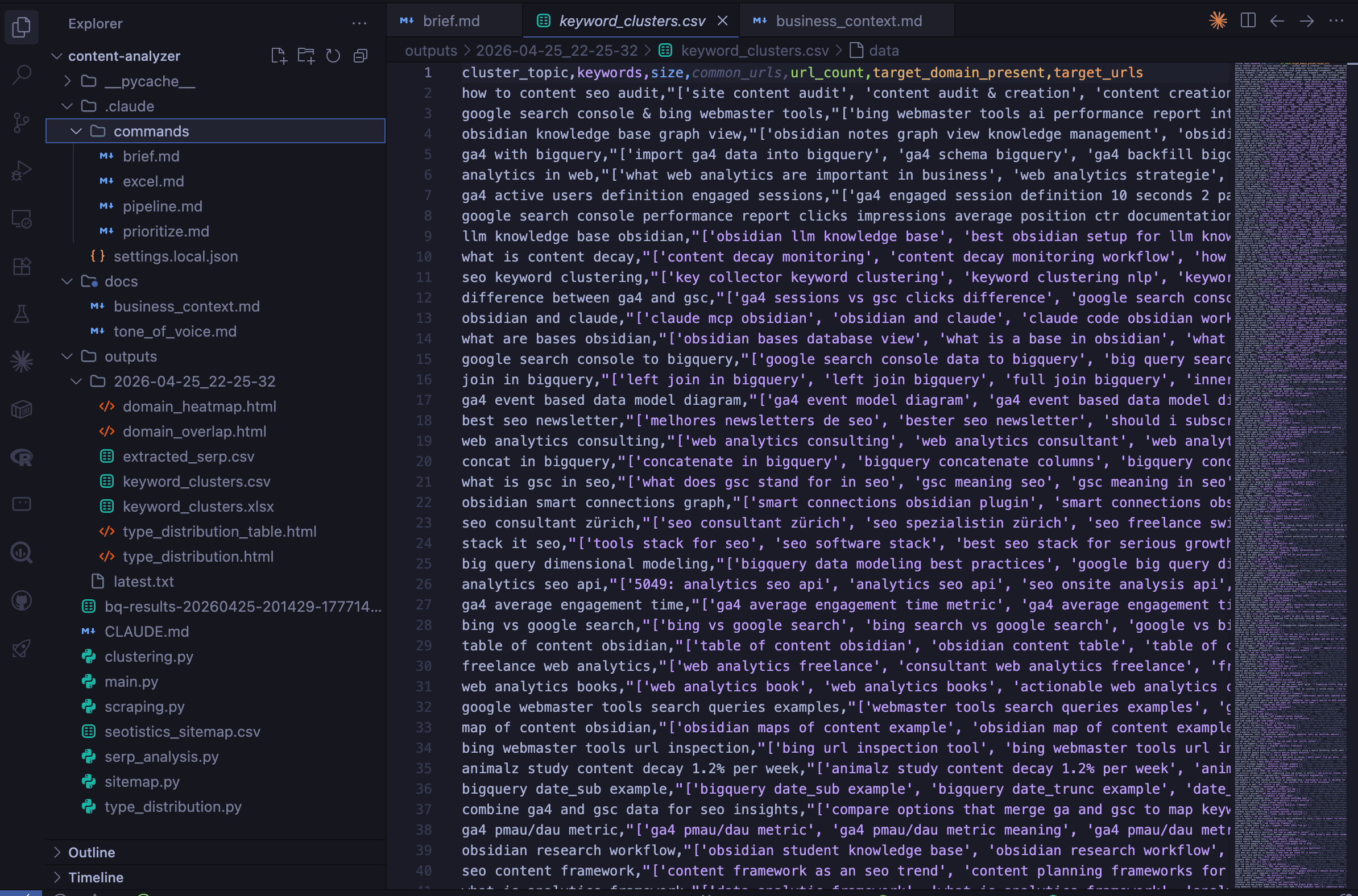
Task: Click the New File icon in explorer
Action: (x=279, y=56)
